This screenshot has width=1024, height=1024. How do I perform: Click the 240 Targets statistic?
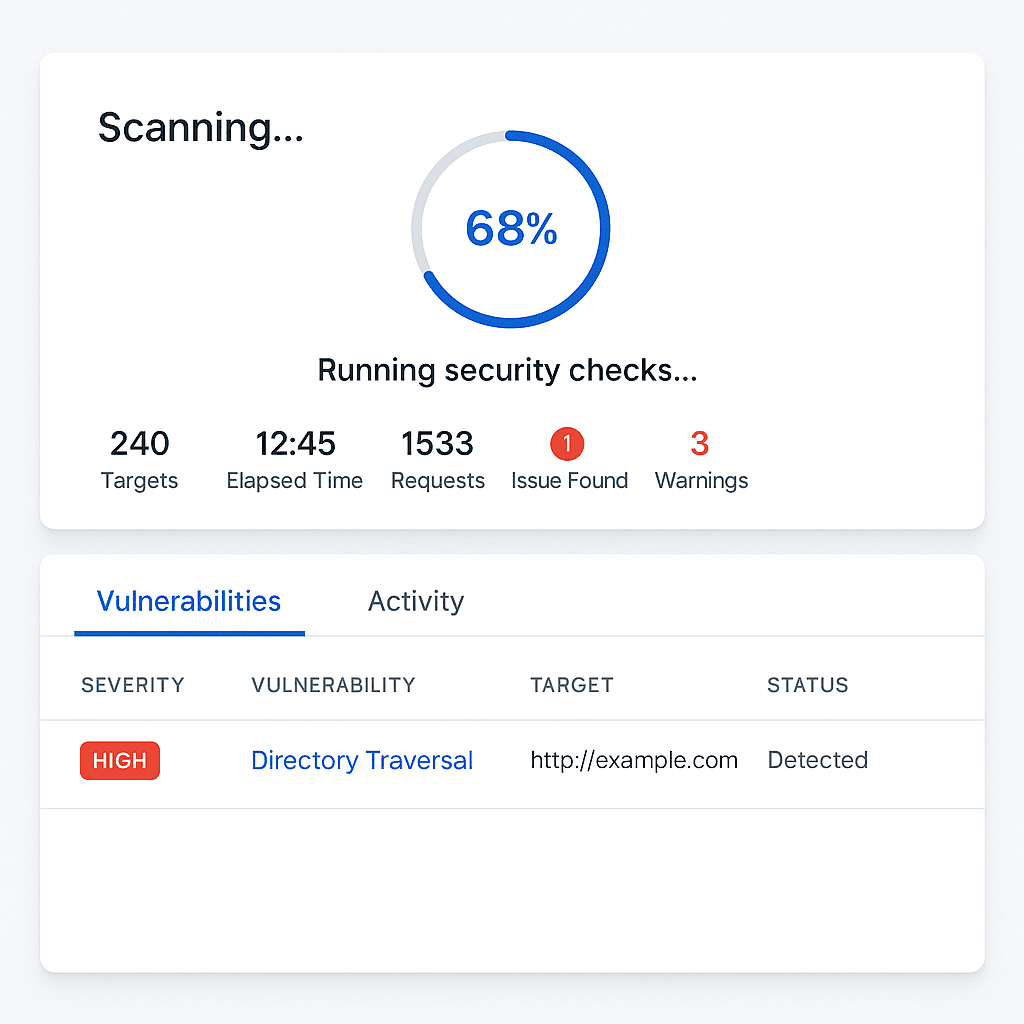pyautogui.click(x=140, y=443)
